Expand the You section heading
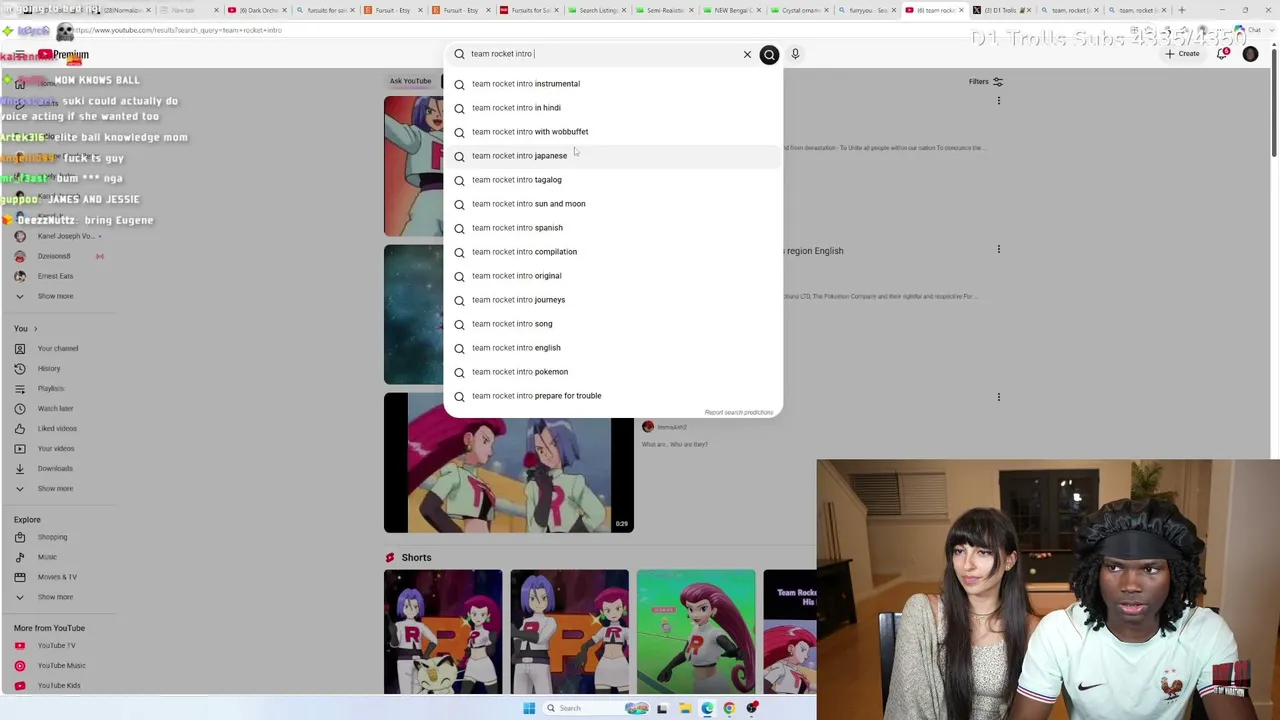The image size is (1280, 720). [25, 328]
